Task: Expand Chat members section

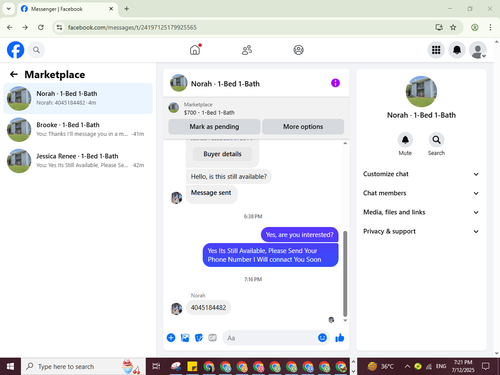Action: (421, 193)
